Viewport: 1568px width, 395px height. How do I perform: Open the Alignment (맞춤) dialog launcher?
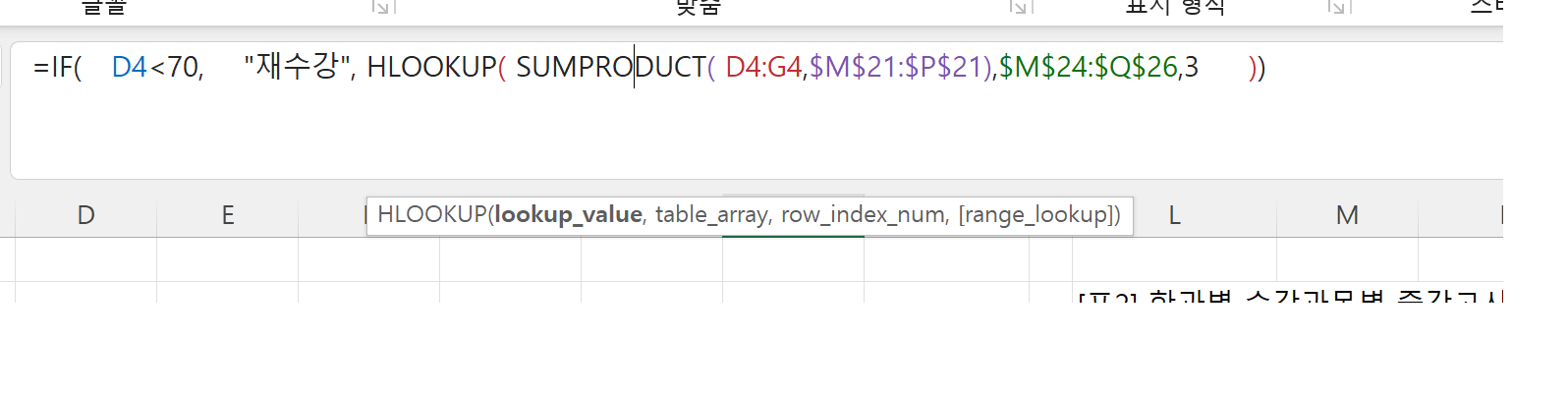click(1019, 7)
